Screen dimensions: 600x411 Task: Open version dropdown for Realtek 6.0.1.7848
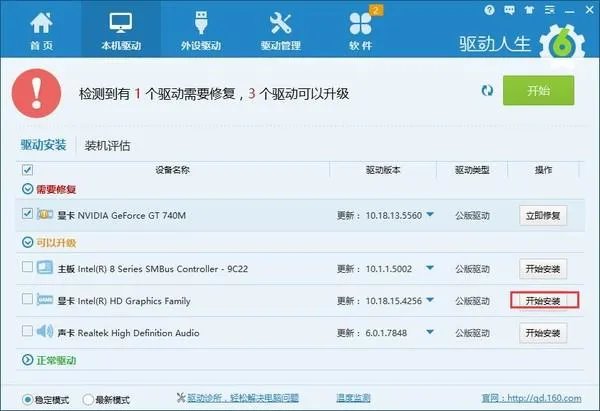[430, 331]
